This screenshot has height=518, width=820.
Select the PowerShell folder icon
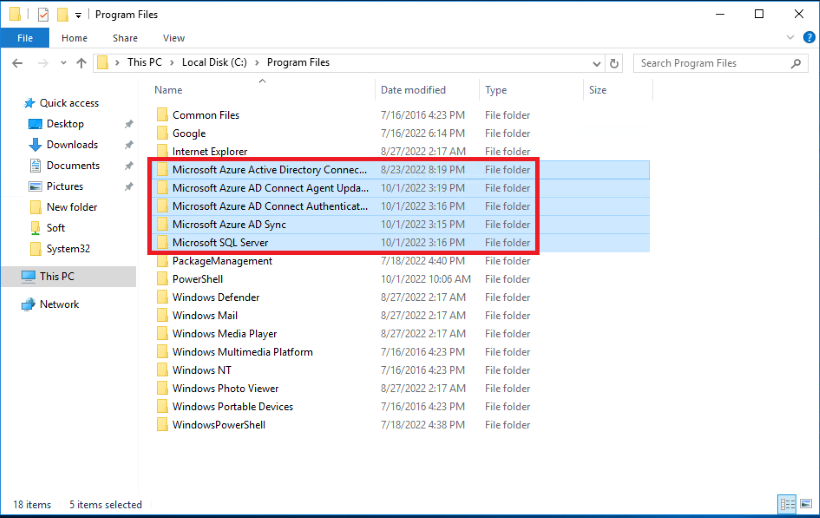(163, 279)
